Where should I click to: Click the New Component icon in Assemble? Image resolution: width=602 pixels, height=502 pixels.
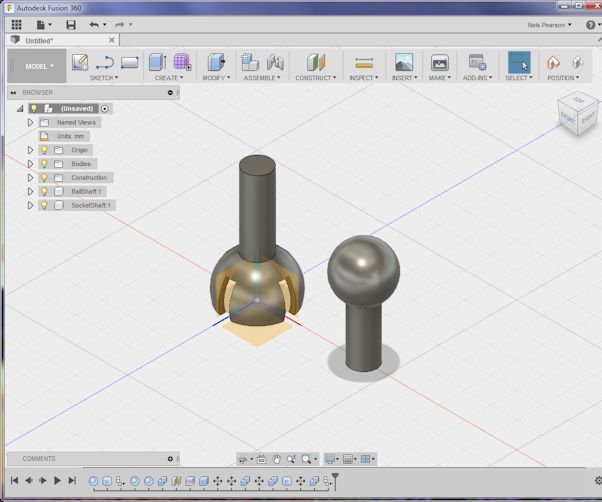pyautogui.click(x=250, y=62)
